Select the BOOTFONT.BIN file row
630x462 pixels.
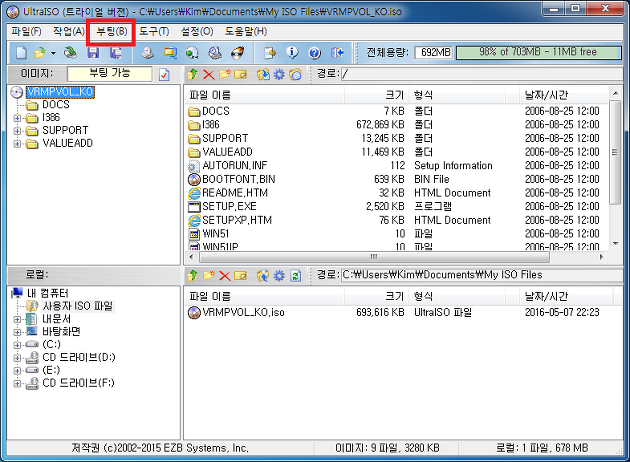(x=397, y=179)
